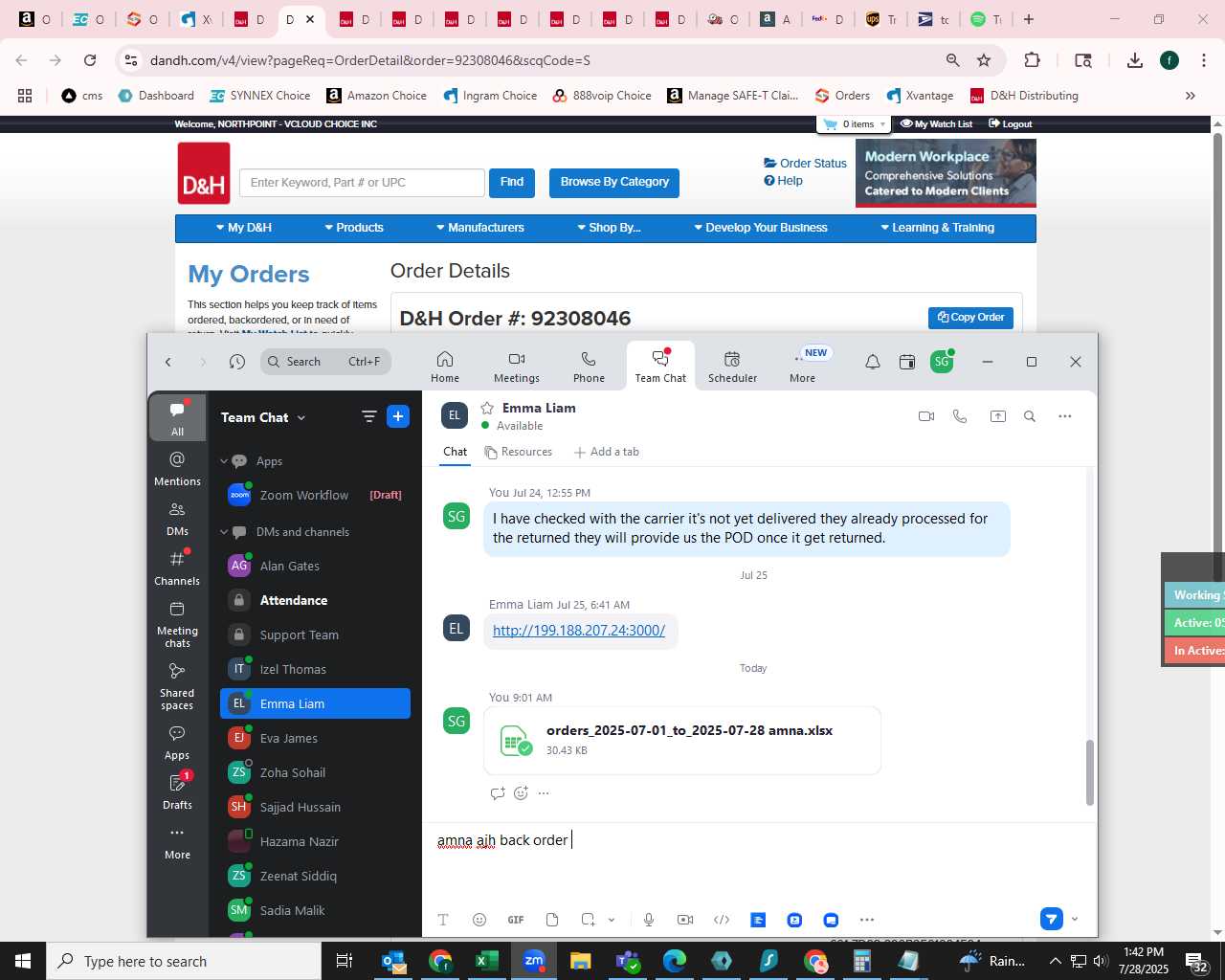1225x980 pixels.
Task: Open Shared spaces in Zoom sidebar
Action: point(177,686)
